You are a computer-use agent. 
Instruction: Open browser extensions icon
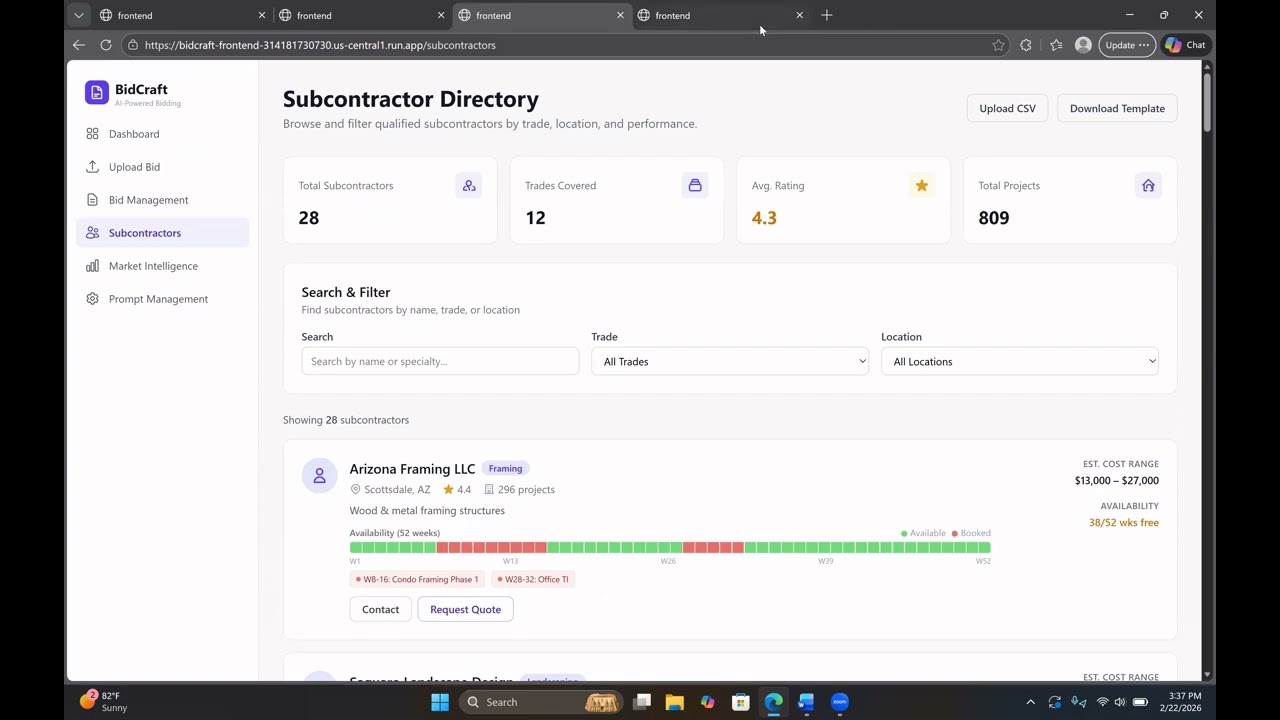(1026, 45)
